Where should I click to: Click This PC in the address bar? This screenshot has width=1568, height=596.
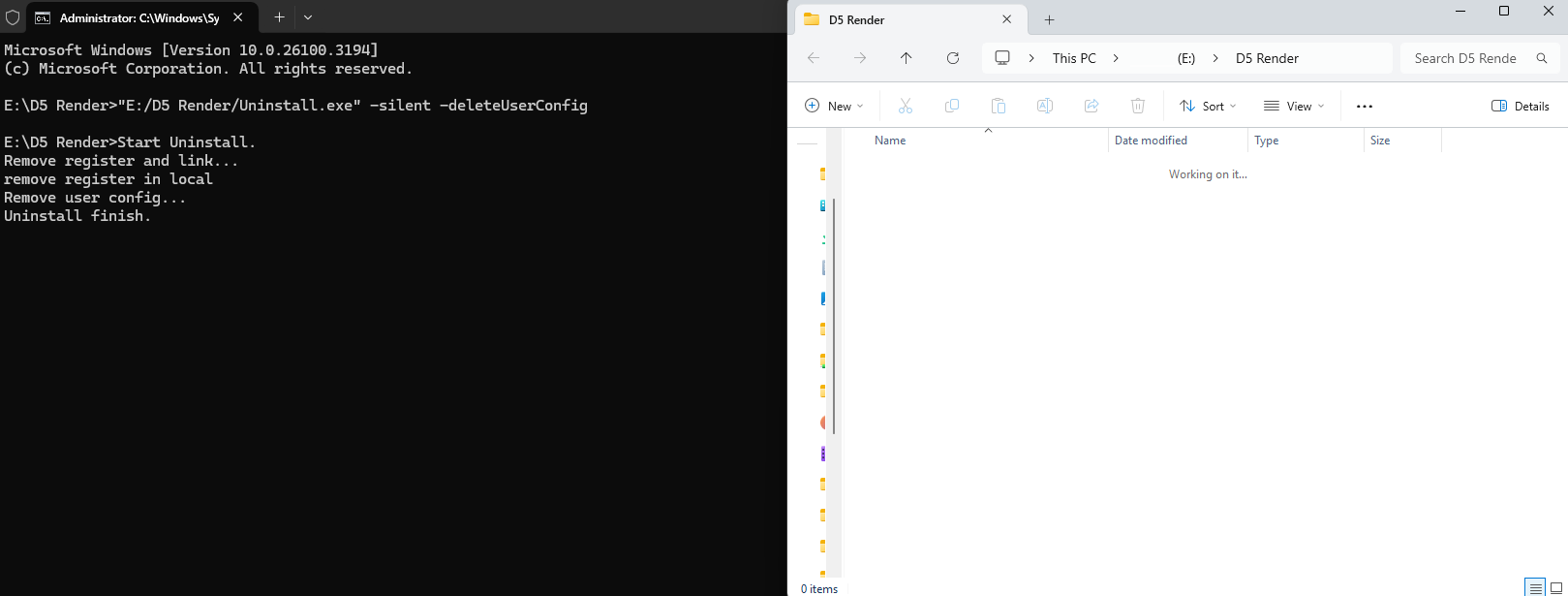(x=1074, y=58)
